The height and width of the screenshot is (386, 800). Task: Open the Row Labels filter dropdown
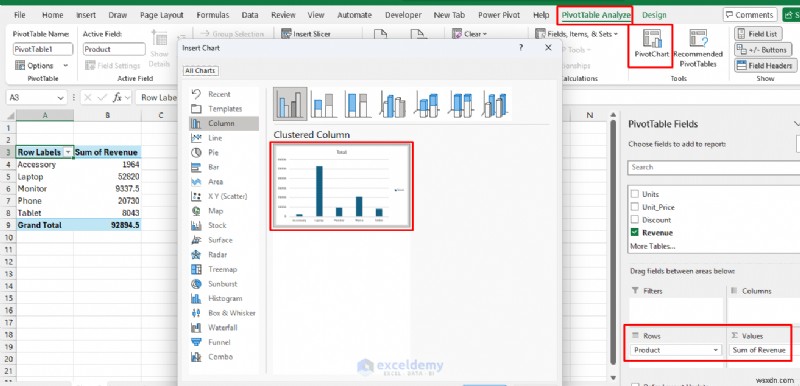[68, 152]
